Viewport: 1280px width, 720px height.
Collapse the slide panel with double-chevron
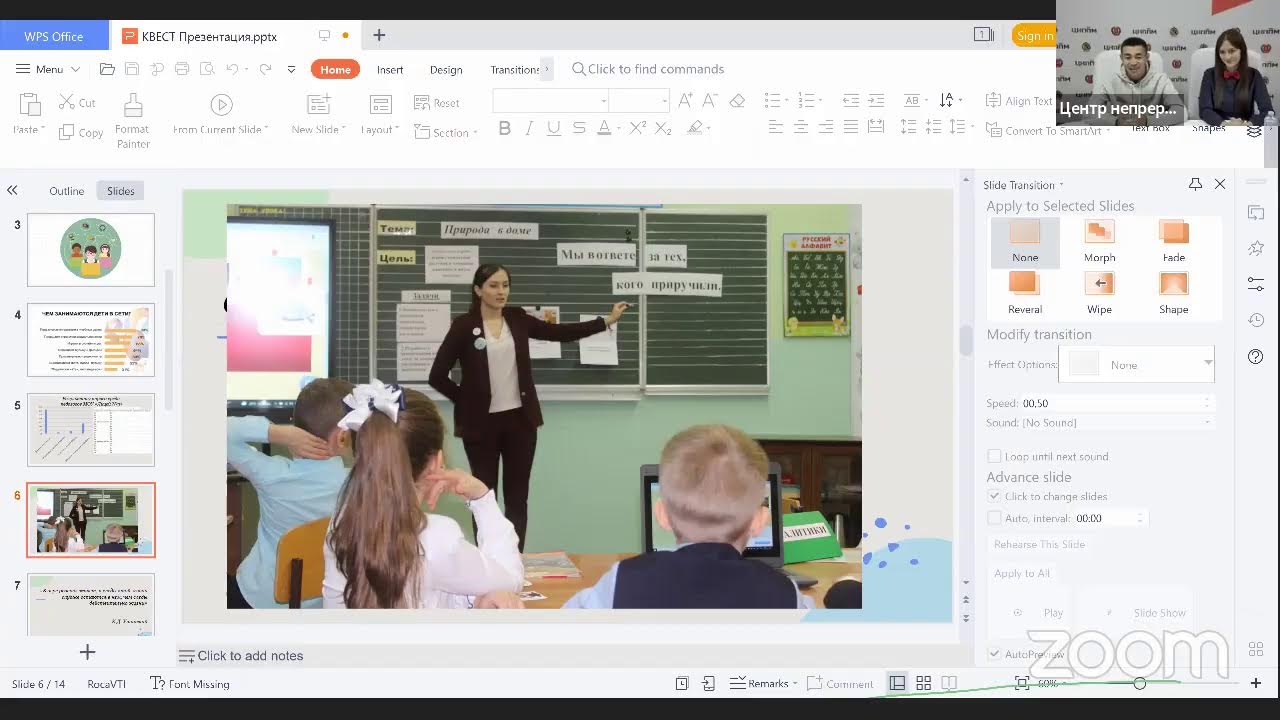click(12, 190)
